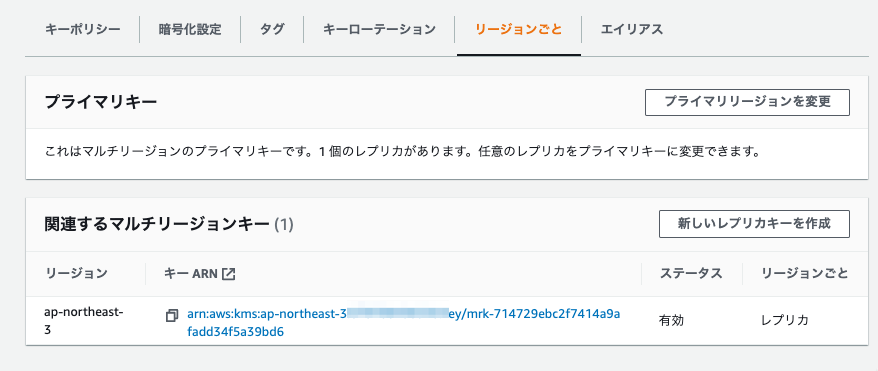Click the リージョン column header

[76, 274]
